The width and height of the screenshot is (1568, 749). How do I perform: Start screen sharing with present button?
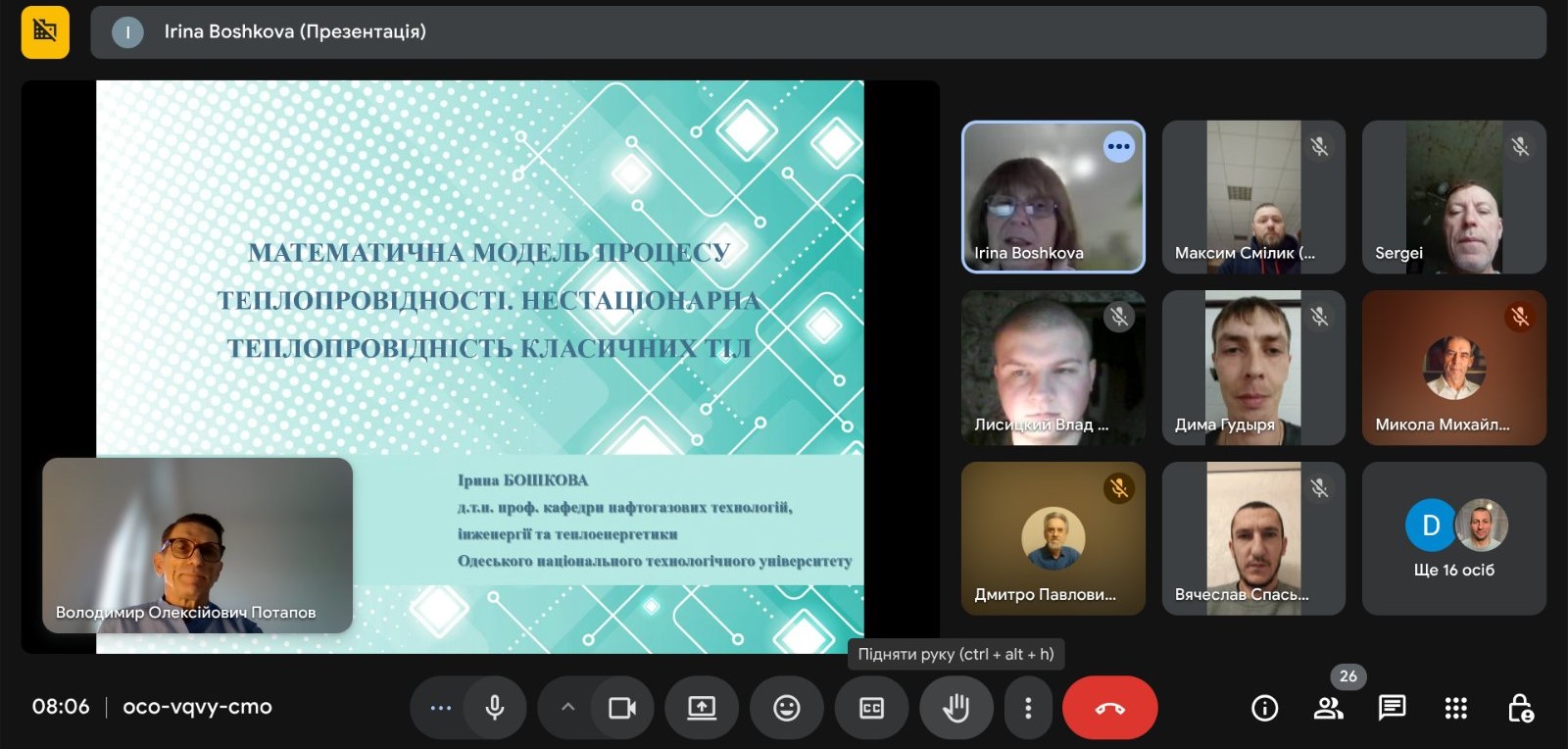point(702,708)
